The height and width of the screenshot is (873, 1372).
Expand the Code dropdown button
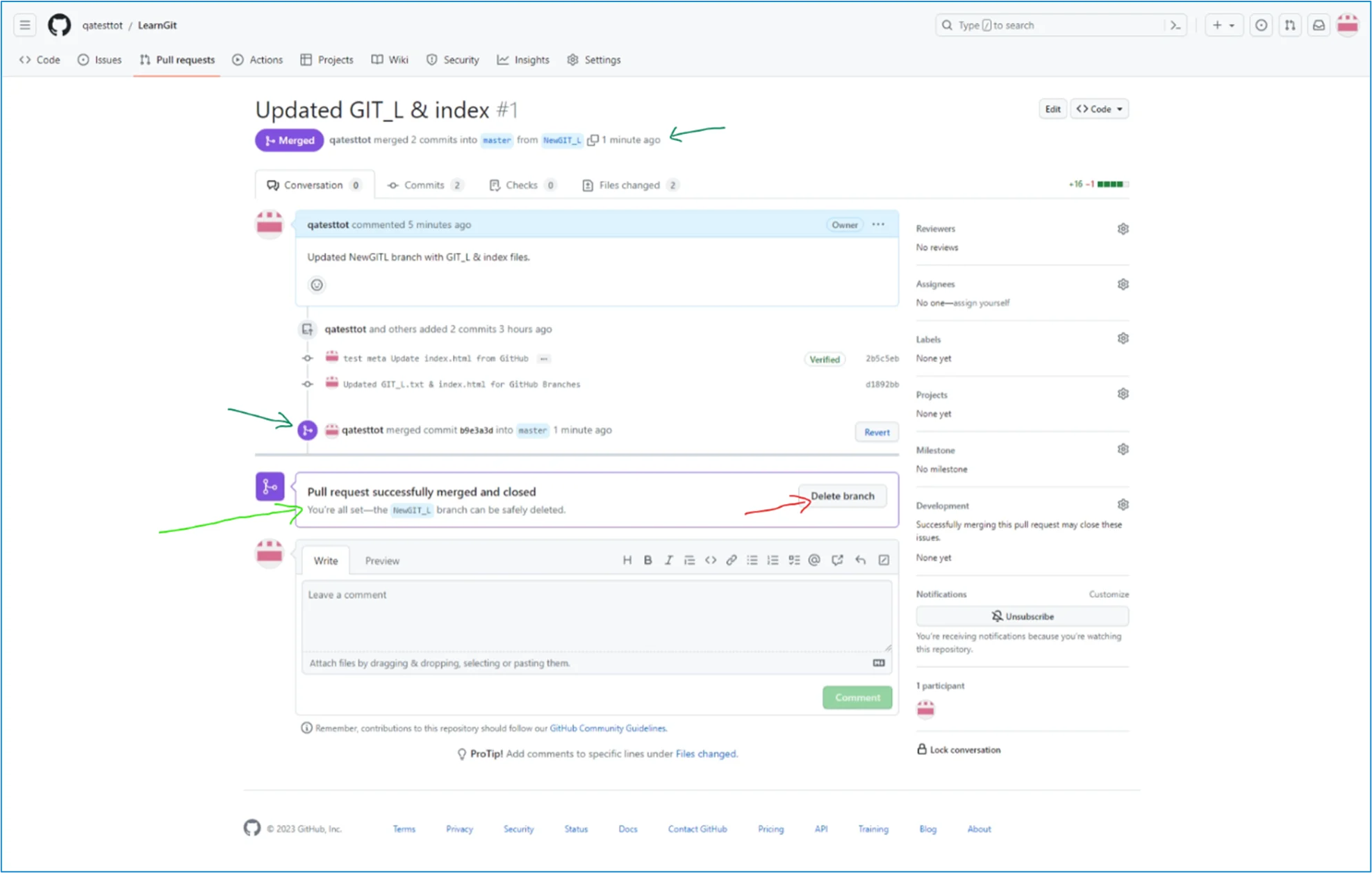click(1099, 109)
